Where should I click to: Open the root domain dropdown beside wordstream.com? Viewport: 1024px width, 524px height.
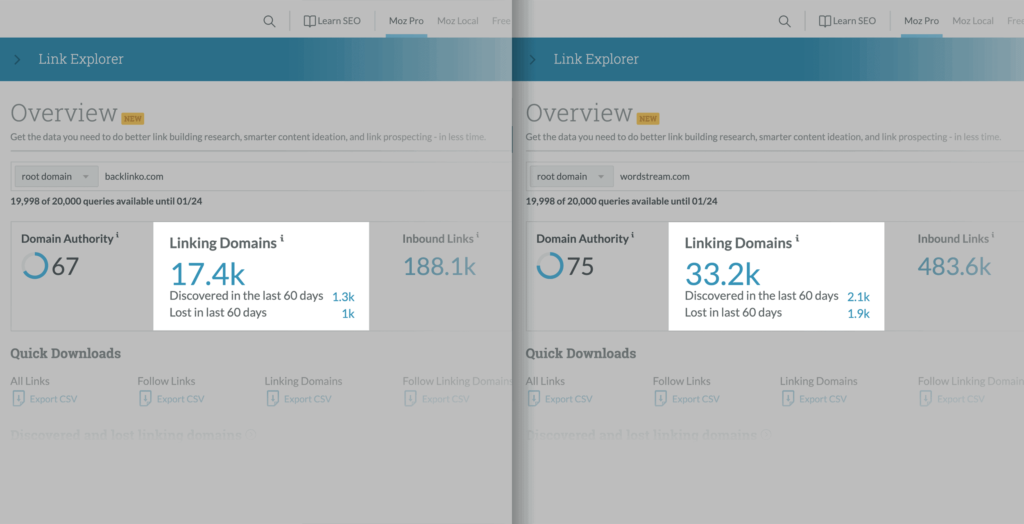(572, 177)
